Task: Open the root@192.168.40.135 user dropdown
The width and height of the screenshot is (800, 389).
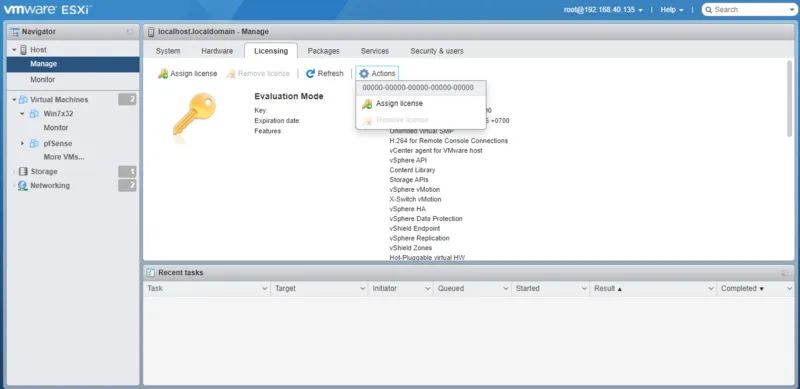Action: tap(603, 10)
